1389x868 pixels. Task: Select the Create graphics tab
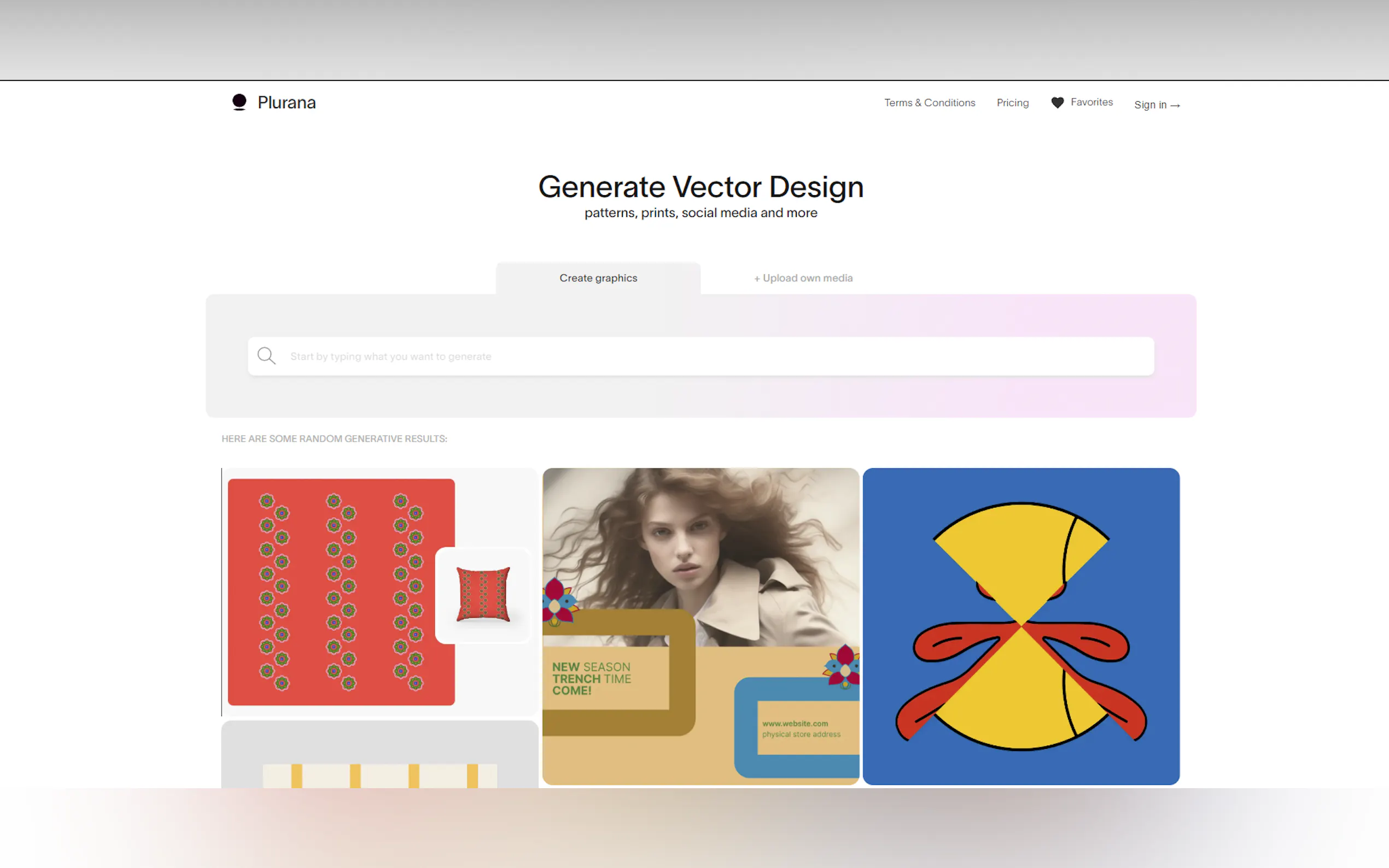(598, 278)
